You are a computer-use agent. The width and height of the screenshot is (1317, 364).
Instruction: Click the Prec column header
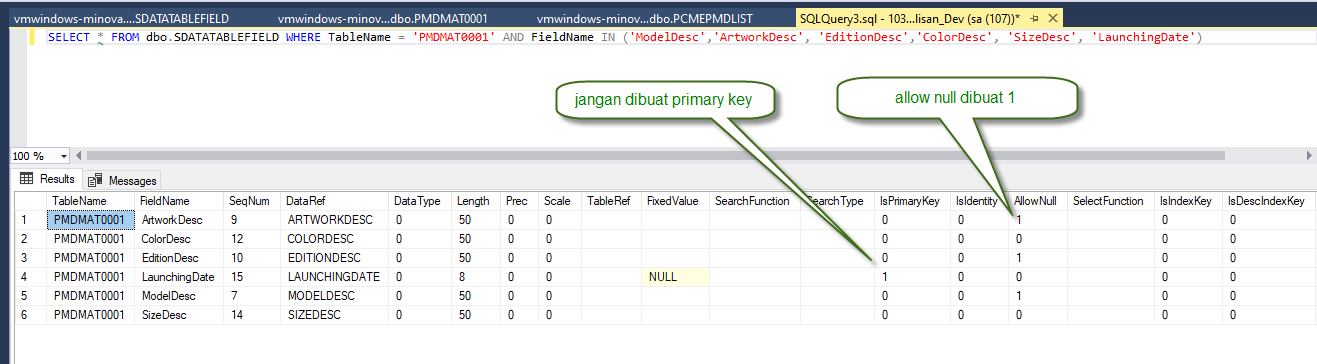(519, 201)
